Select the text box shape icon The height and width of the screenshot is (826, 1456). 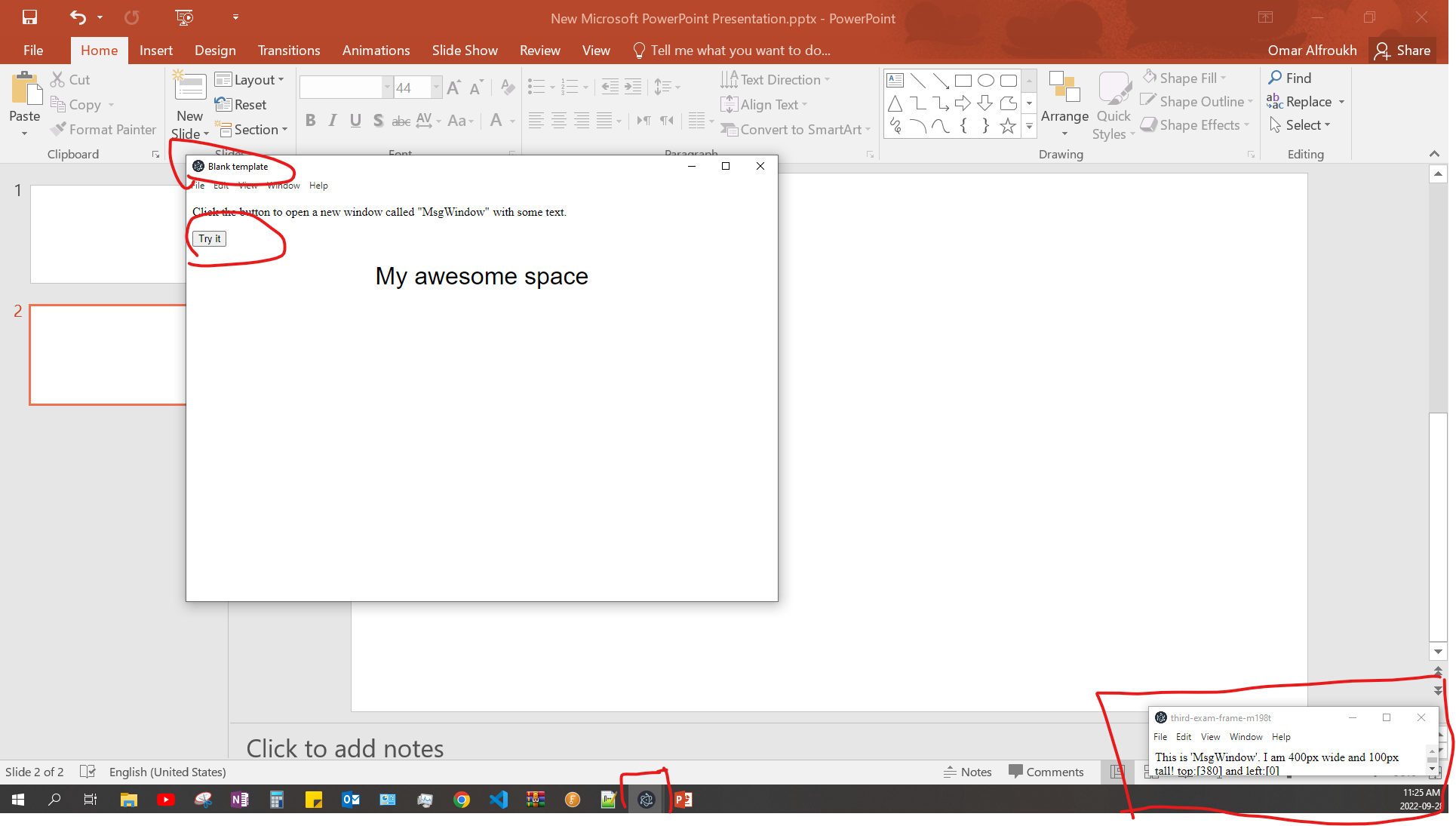[x=895, y=81]
